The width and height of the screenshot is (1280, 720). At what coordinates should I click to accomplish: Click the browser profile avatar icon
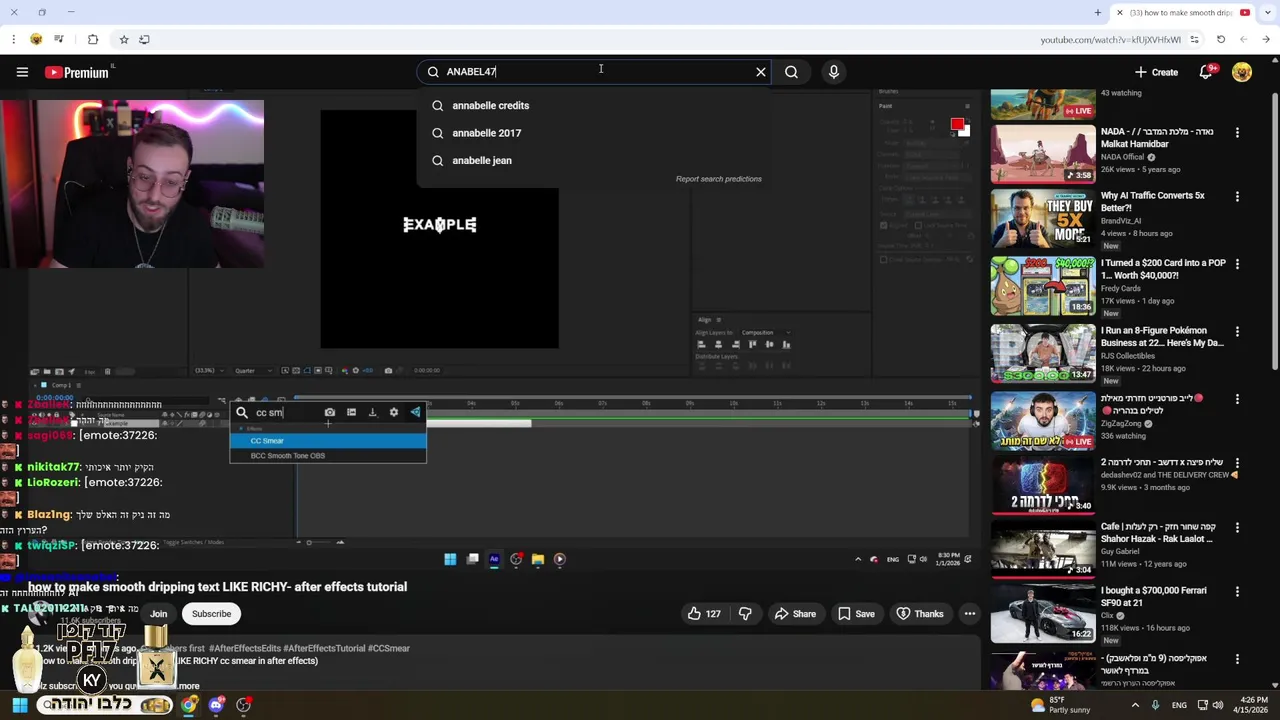point(36,39)
